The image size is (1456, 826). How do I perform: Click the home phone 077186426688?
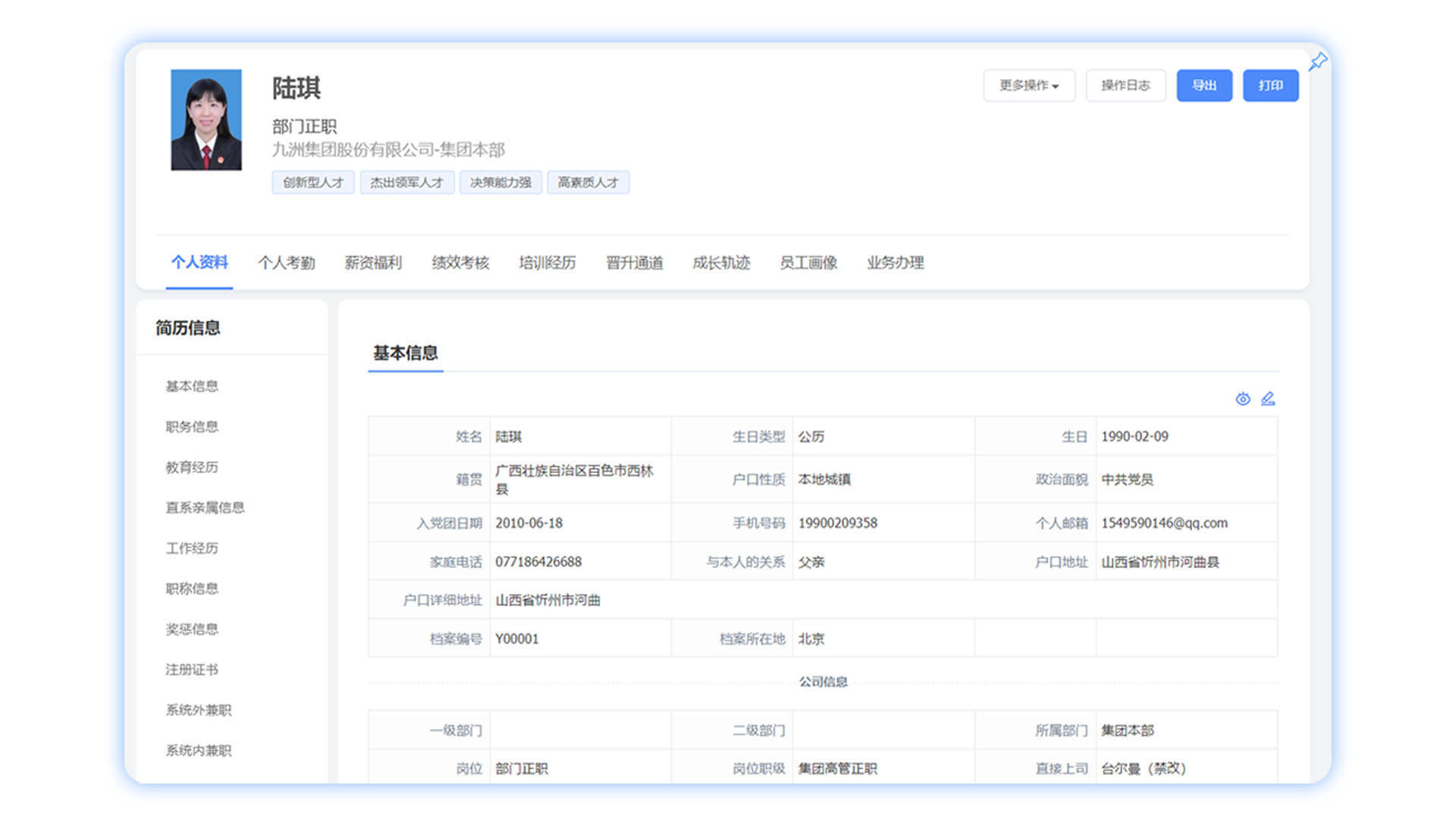point(538,562)
